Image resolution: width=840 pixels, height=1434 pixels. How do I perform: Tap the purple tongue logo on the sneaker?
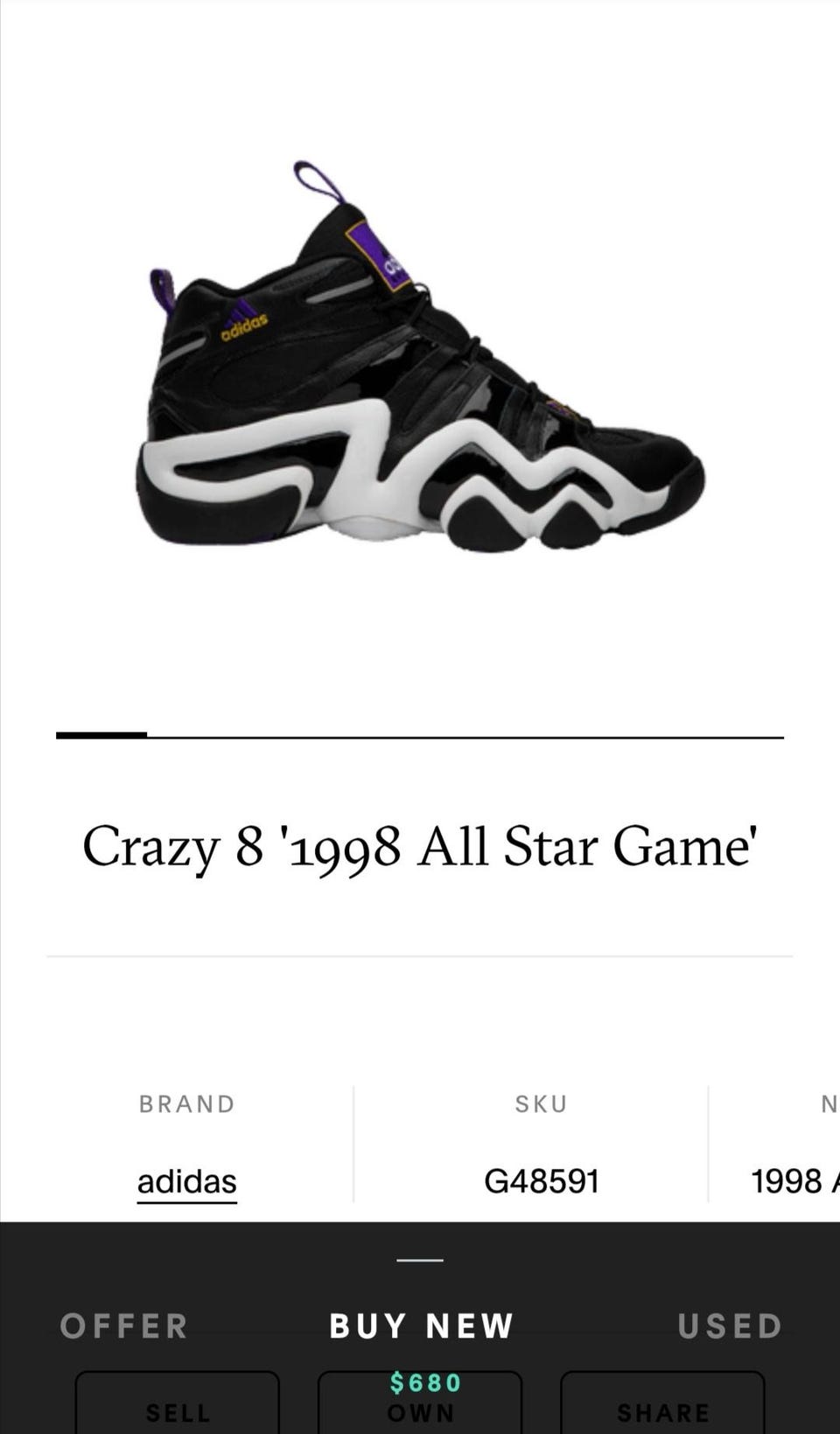[379, 255]
